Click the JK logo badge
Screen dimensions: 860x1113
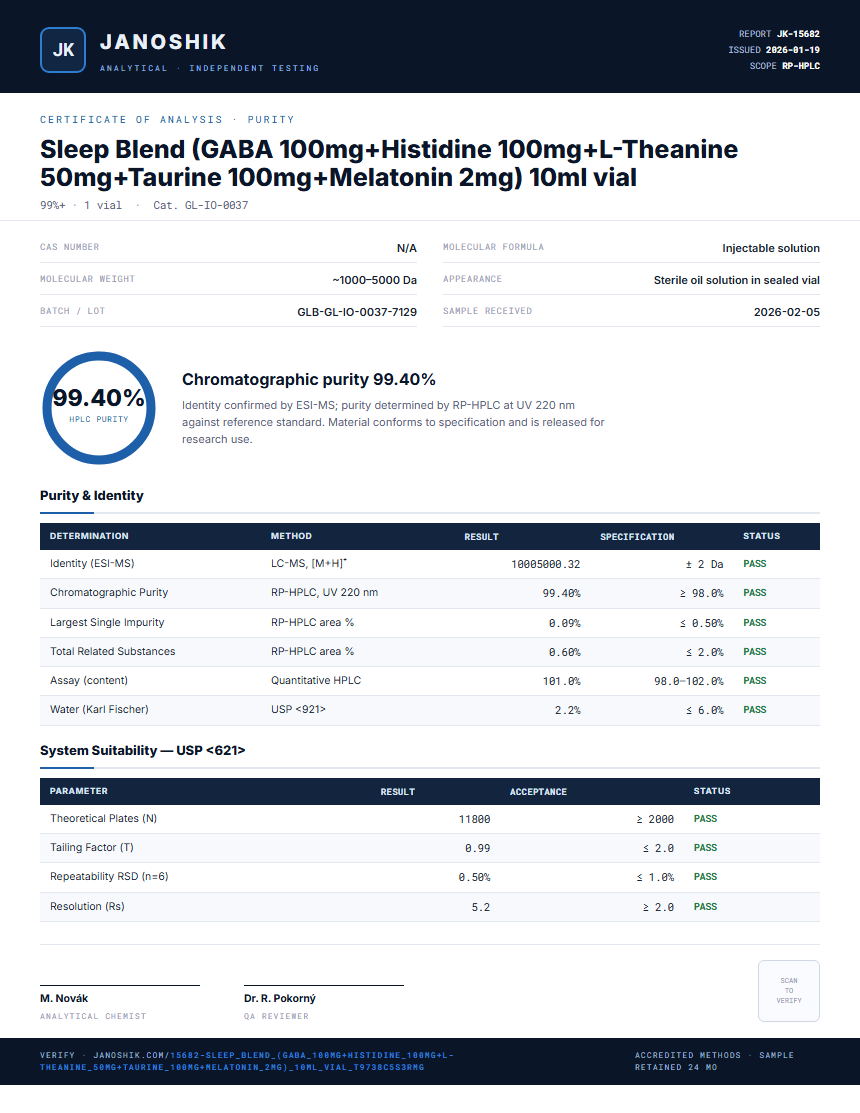click(63, 50)
